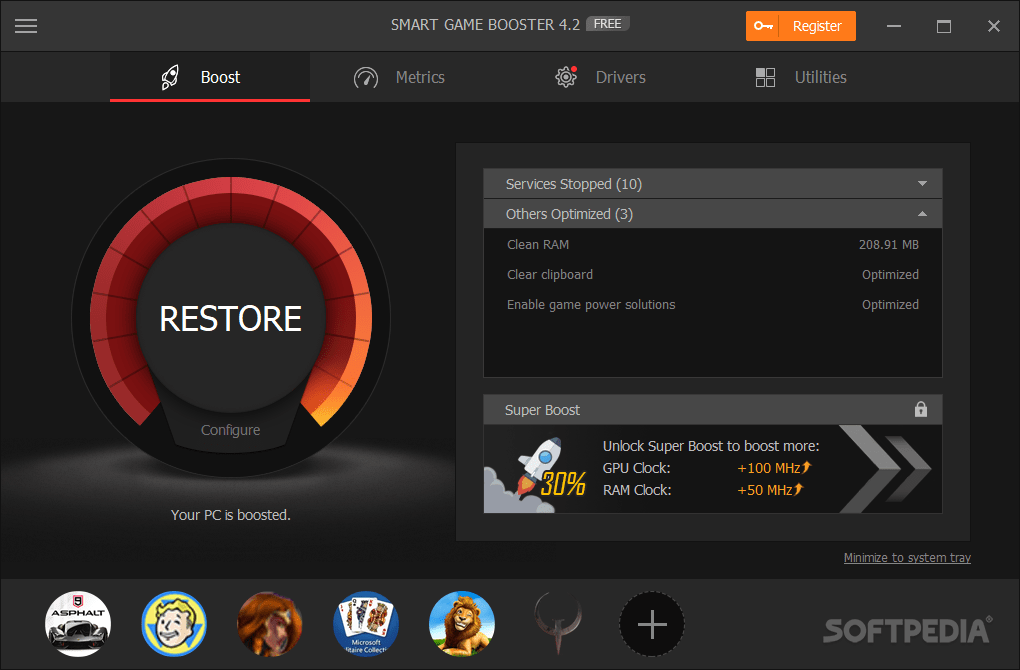Viewport: 1020px width, 670px height.
Task: Click the double chevron Super Boost arrow
Action: click(886, 468)
